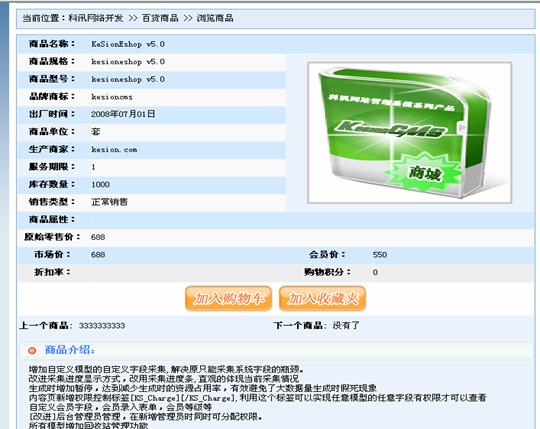Click the manufacturer value kesion.com
The image size is (540, 429).
[114, 149]
